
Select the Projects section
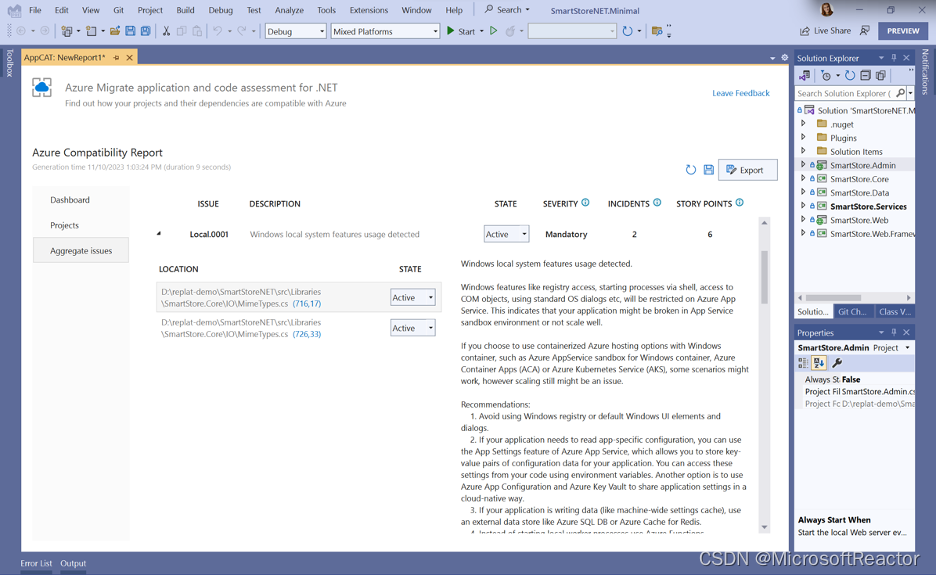click(64, 226)
